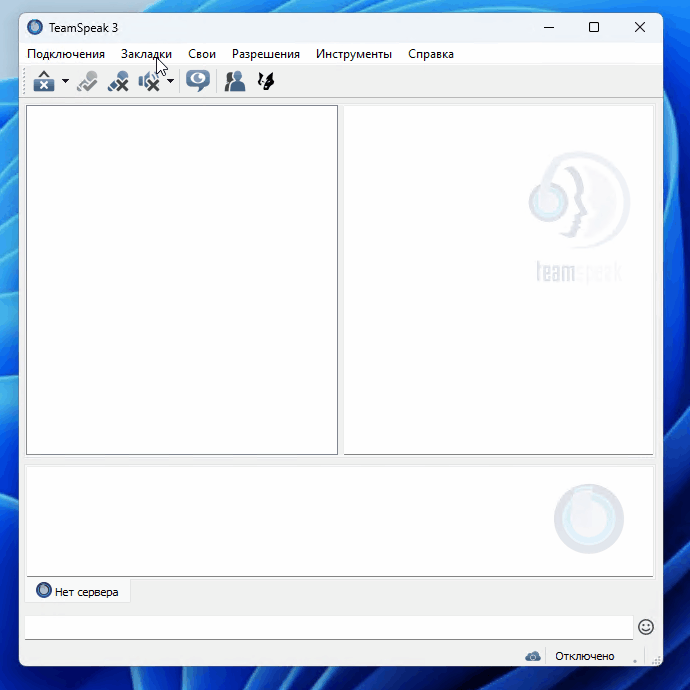The height and width of the screenshot is (690, 690).
Task: Mute the speakers via toolbar icon
Action: coord(149,81)
